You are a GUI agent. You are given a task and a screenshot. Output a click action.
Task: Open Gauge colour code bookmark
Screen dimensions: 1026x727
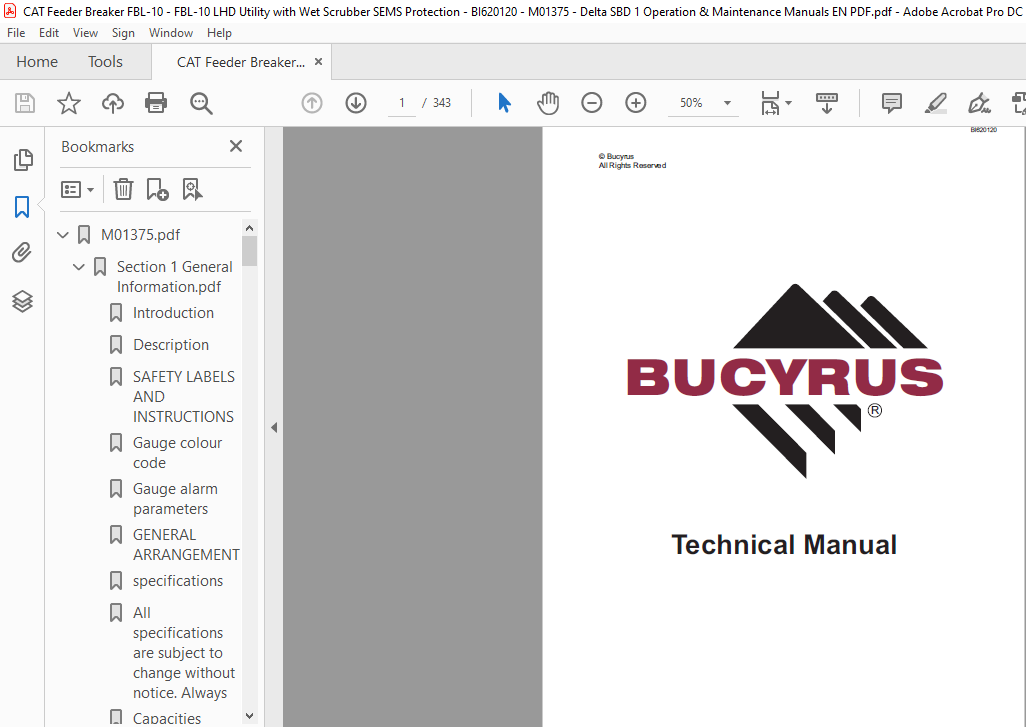coord(177,453)
